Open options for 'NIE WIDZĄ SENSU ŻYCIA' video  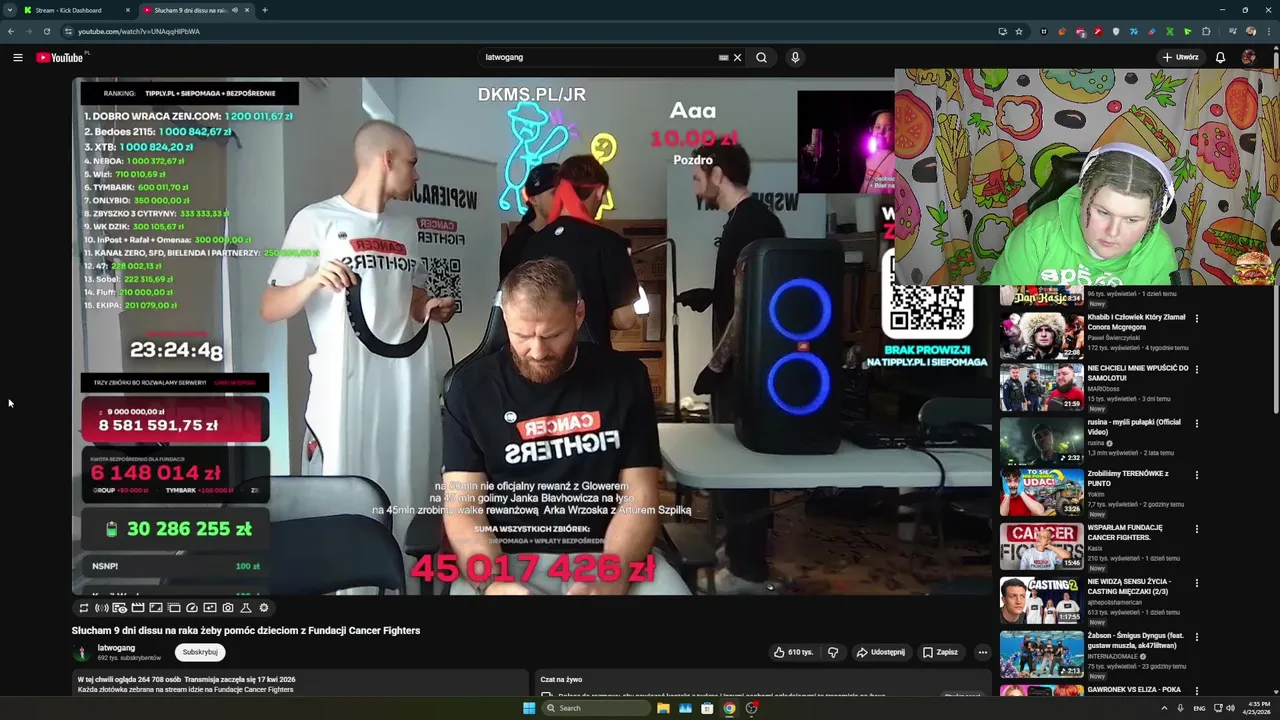[x=1196, y=583]
